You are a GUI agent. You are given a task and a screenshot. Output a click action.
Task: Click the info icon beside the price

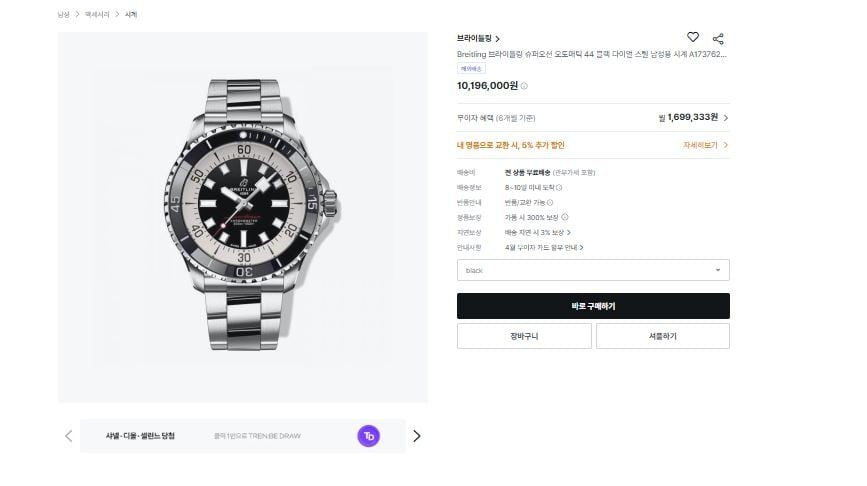click(x=524, y=86)
